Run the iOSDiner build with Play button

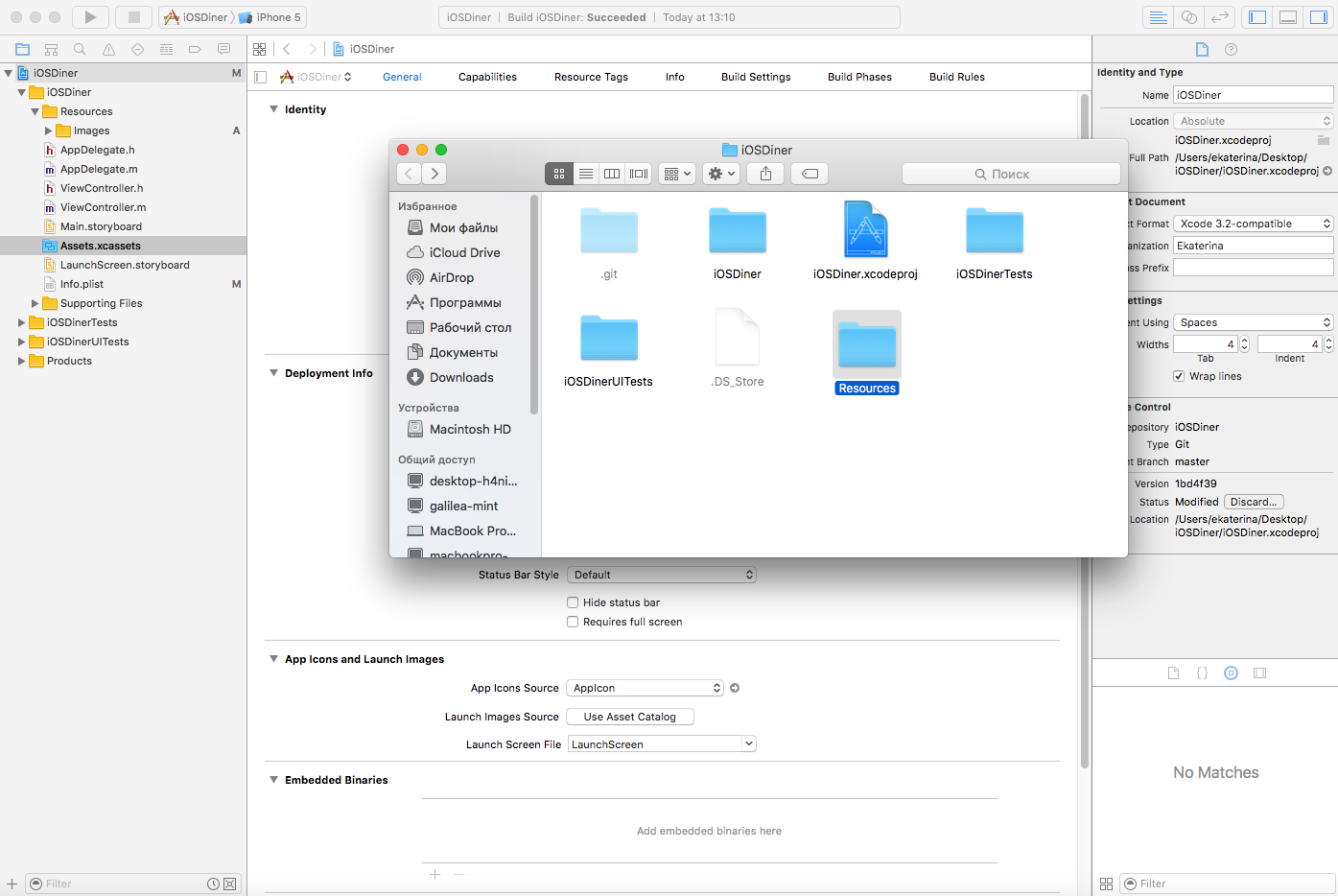pyautogui.click(x=90, y=17)
